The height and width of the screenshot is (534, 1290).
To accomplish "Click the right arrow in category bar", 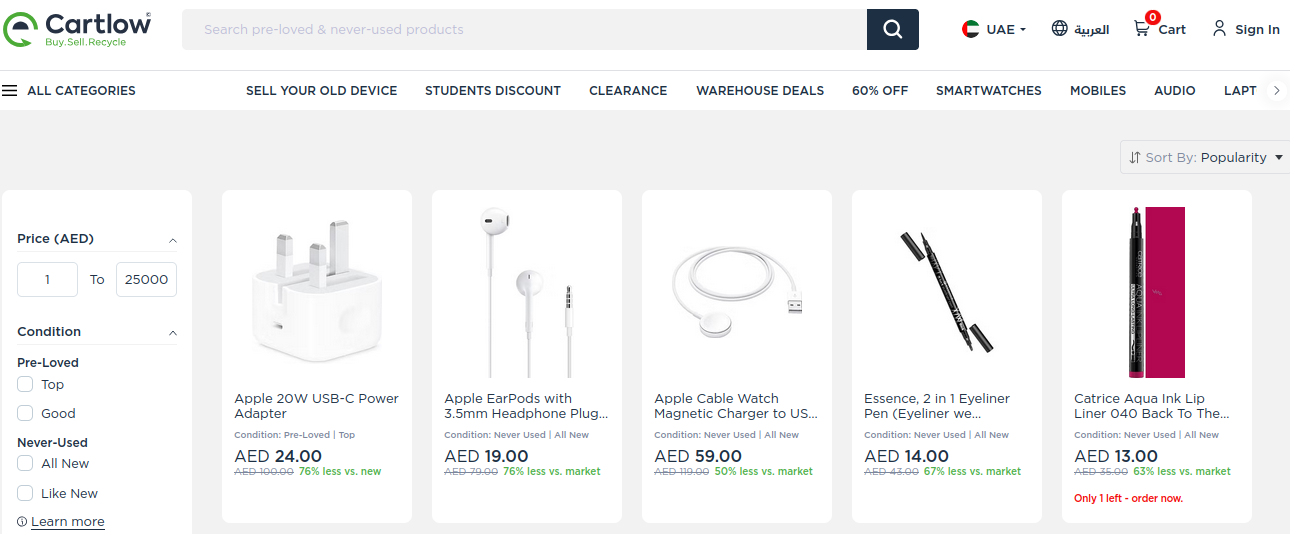I will coord(1276,90).
